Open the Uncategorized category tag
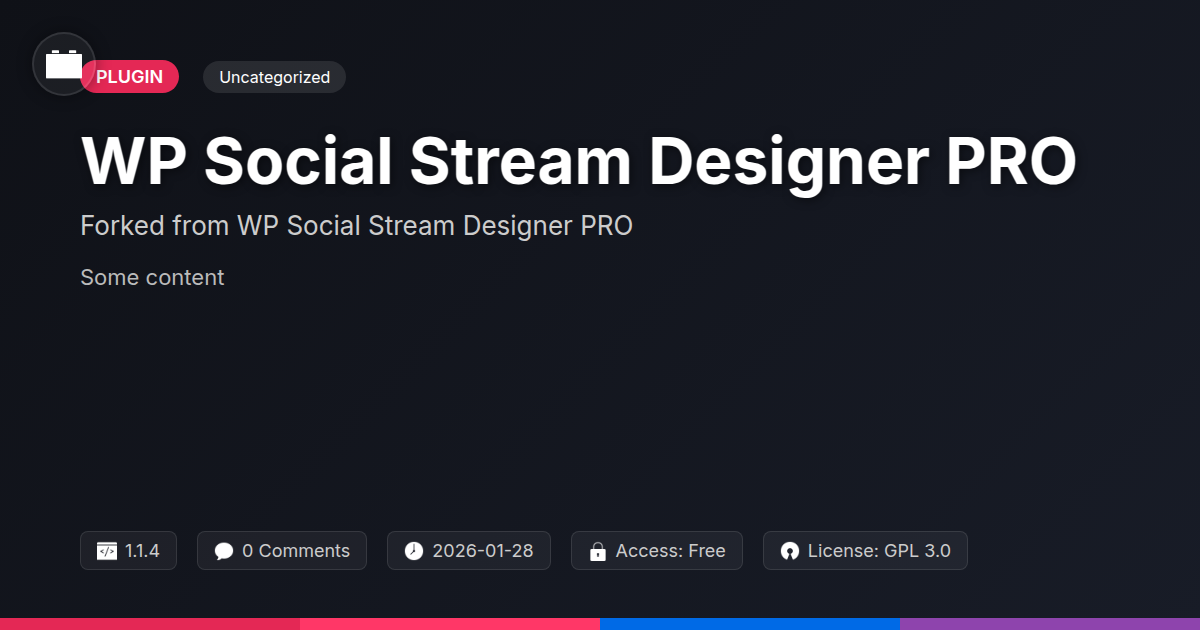This screenshot has height=630, width=1200. coord(274,77)
